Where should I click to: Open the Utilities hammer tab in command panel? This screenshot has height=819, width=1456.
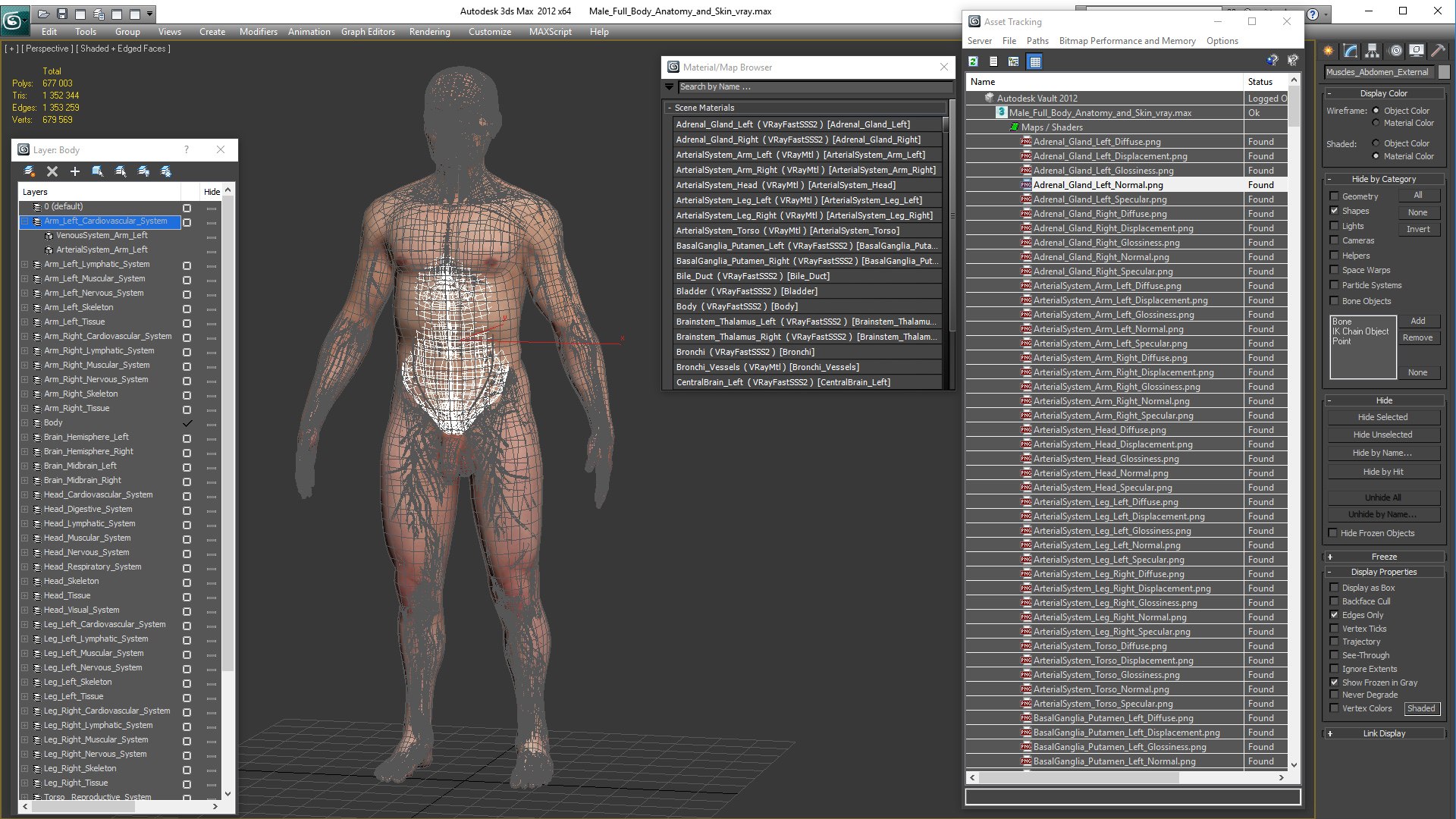click(x=1439, y=51)
